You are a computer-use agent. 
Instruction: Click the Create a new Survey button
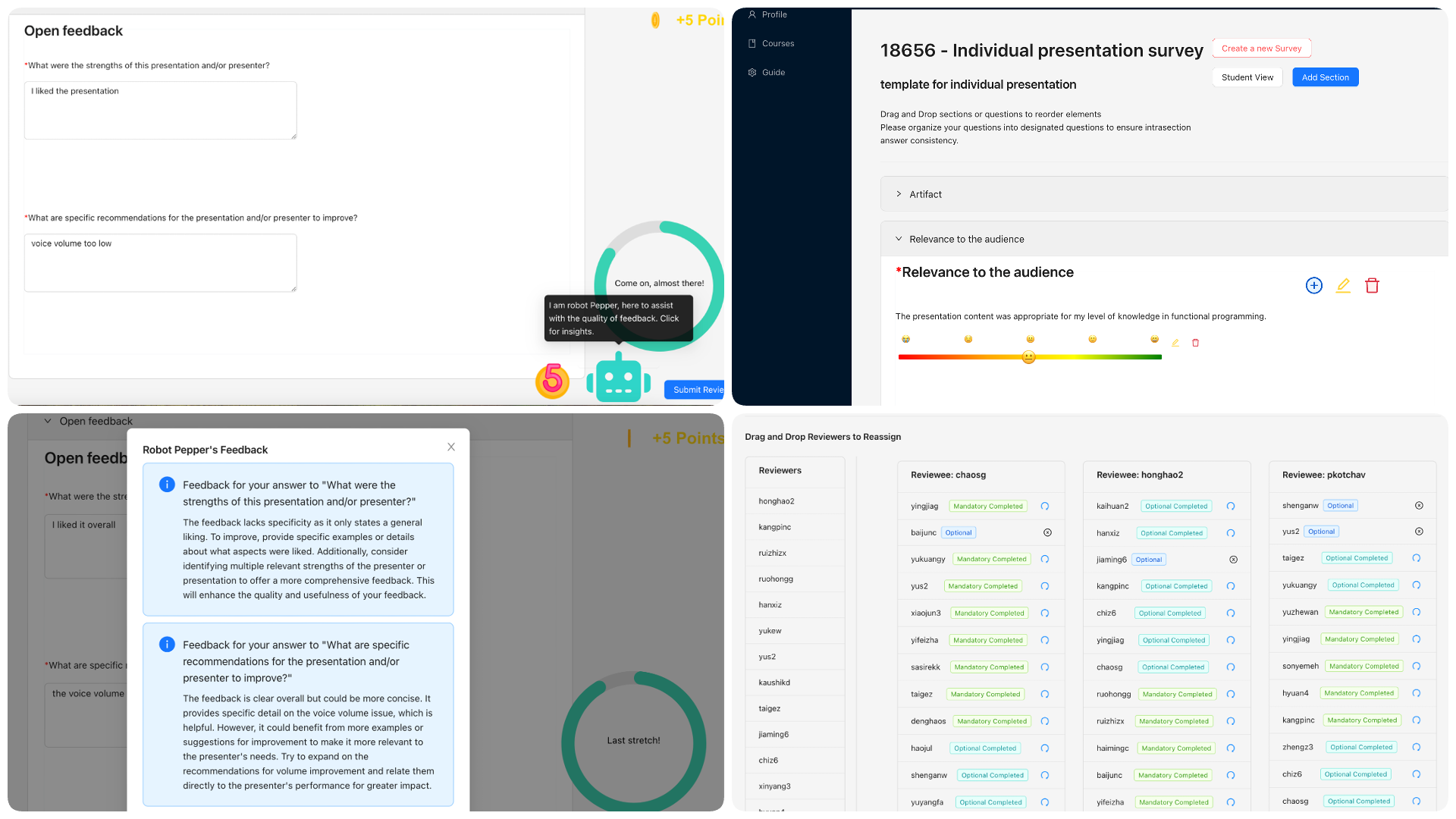click(x=1261, y=49)
